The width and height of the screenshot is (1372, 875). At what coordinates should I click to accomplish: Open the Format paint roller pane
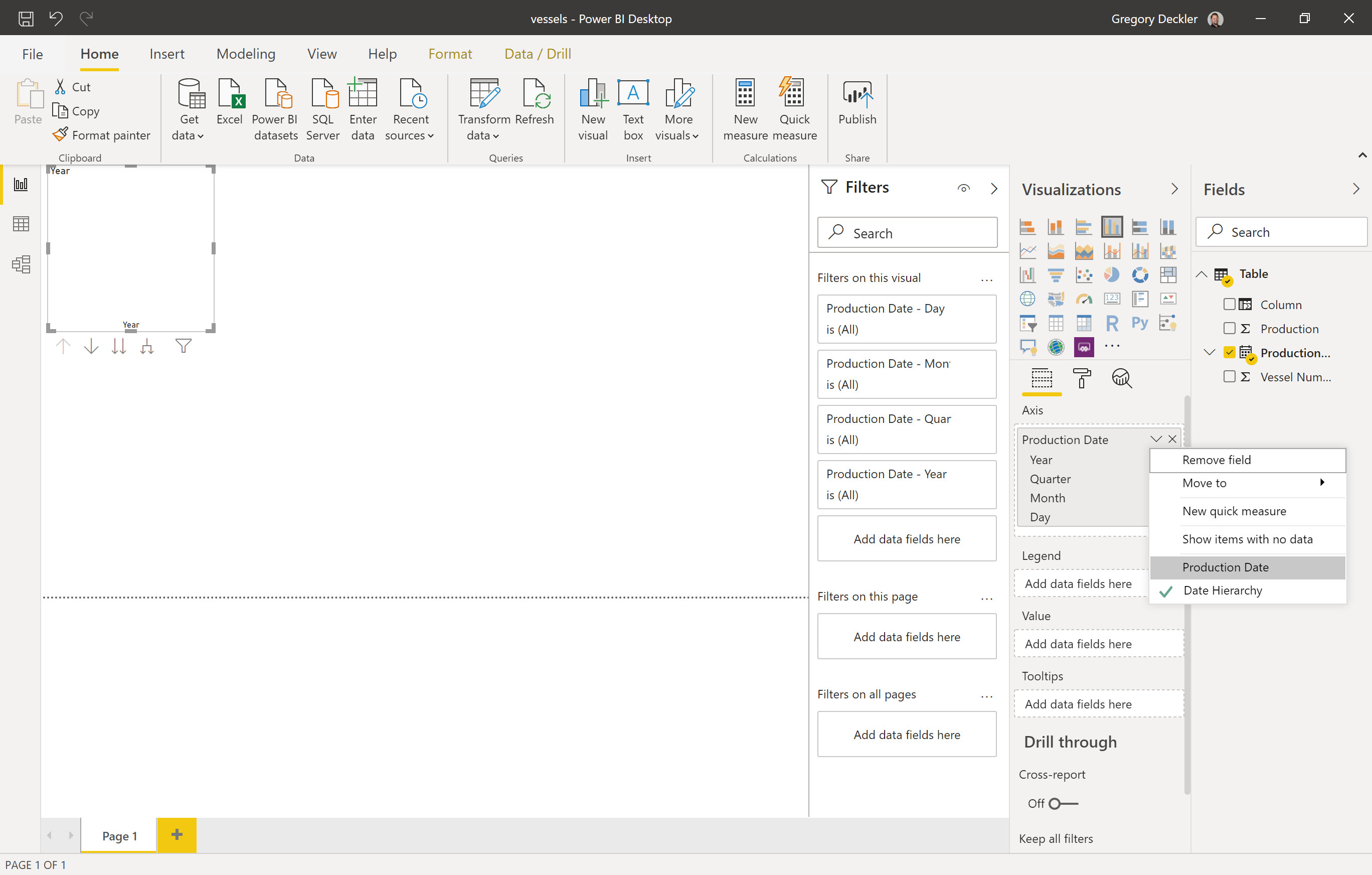(1082, 378)
